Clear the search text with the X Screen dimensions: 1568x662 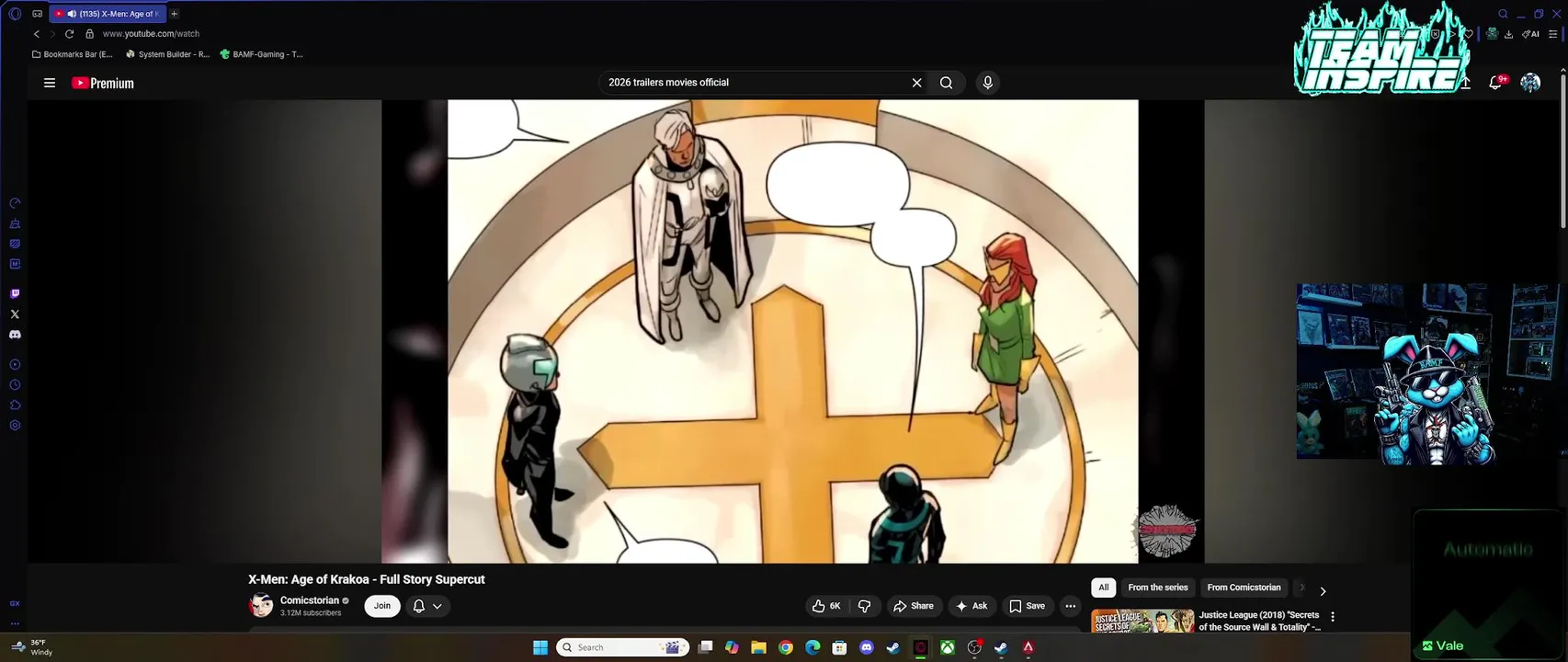(916, 83)
